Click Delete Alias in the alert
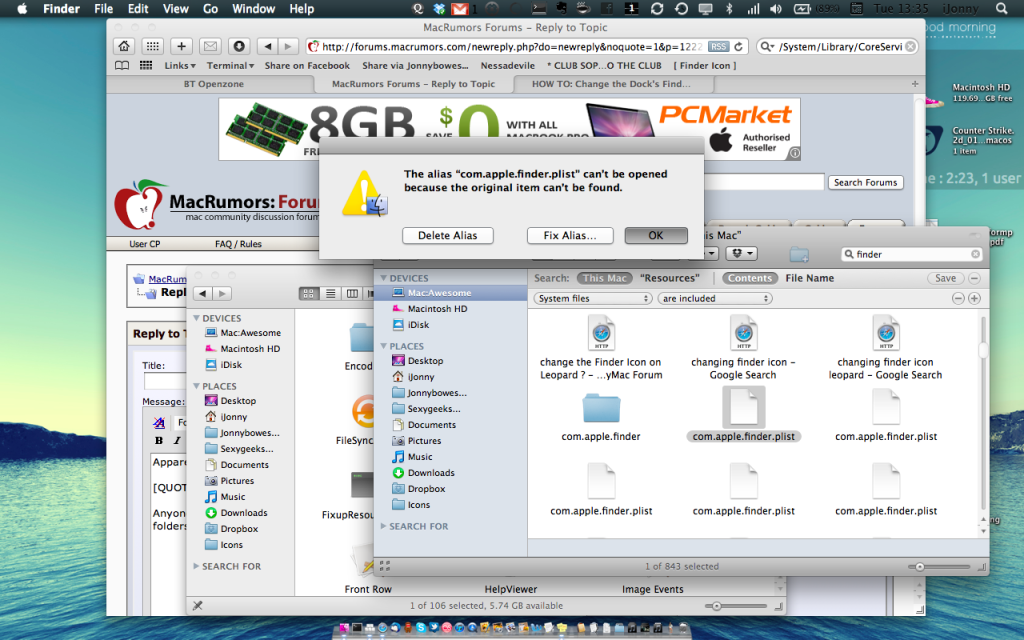1024x640 pixels. click(447, 236)
